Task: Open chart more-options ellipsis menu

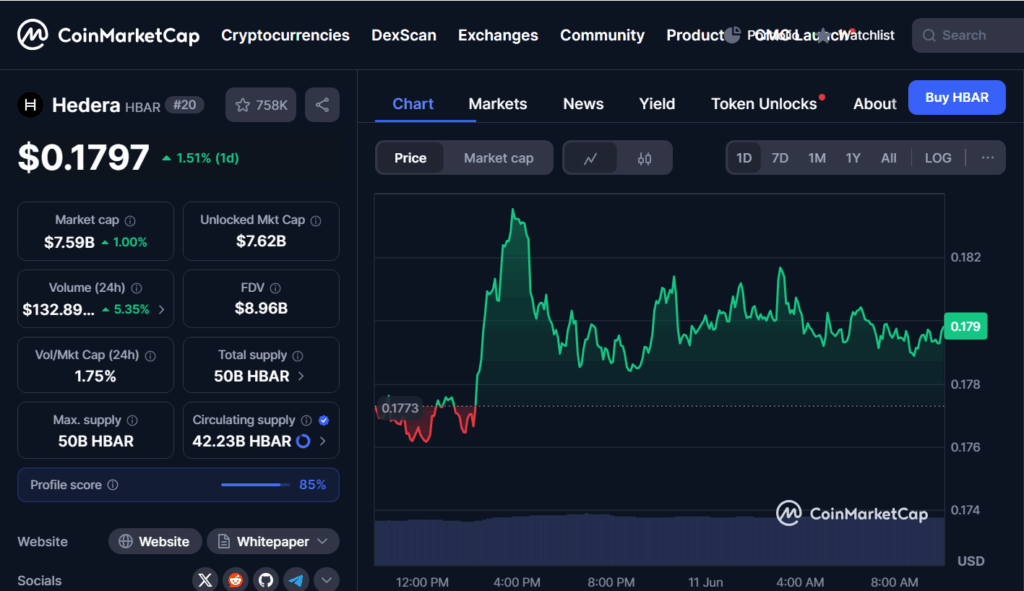Action: pyautogui.click(x=987, y=157)
